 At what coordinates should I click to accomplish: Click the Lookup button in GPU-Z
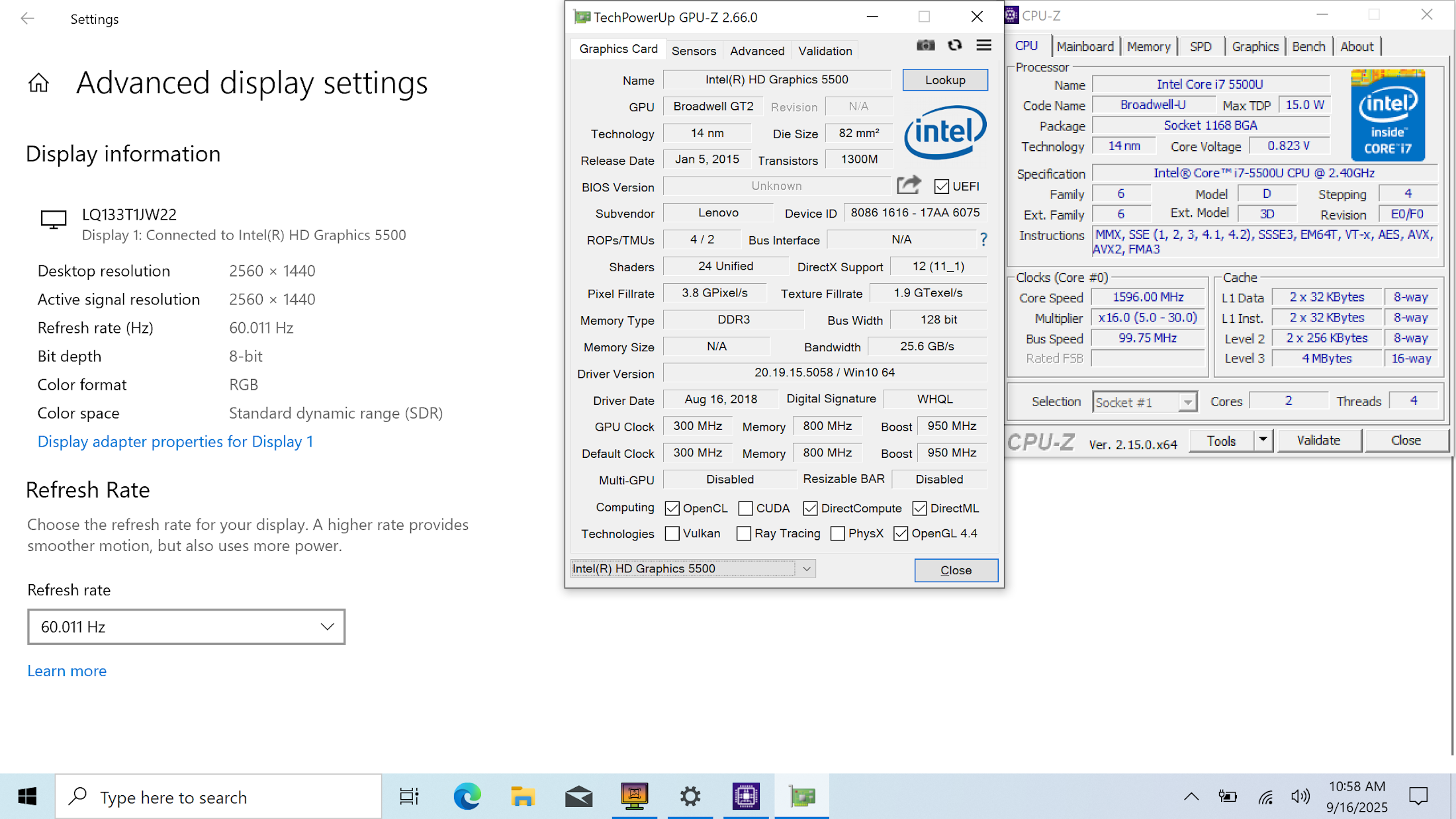coord(945,79)
